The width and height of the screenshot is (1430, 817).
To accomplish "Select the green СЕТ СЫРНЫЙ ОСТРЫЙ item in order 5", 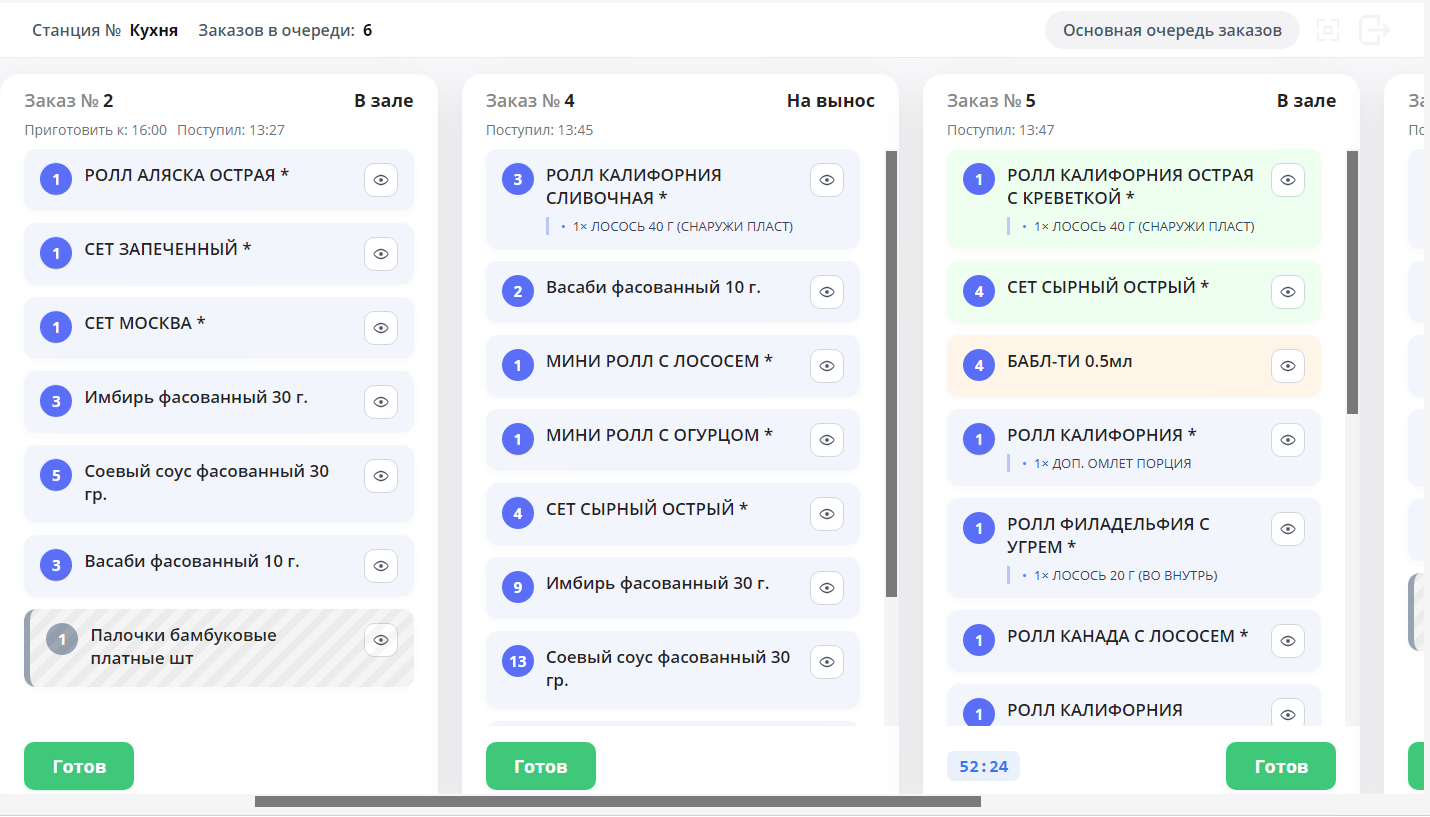I will (x=1120, y=291).
